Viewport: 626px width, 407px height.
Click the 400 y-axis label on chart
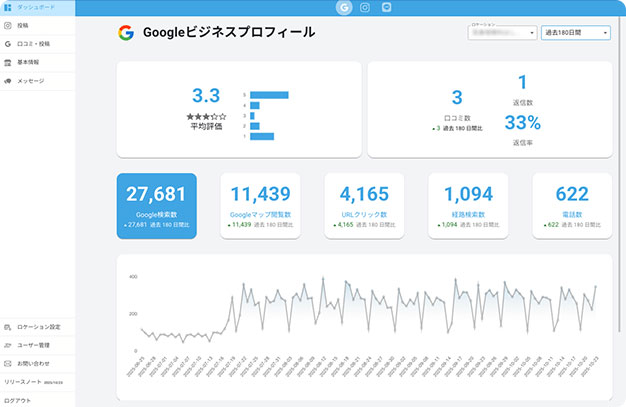[133, 277]
